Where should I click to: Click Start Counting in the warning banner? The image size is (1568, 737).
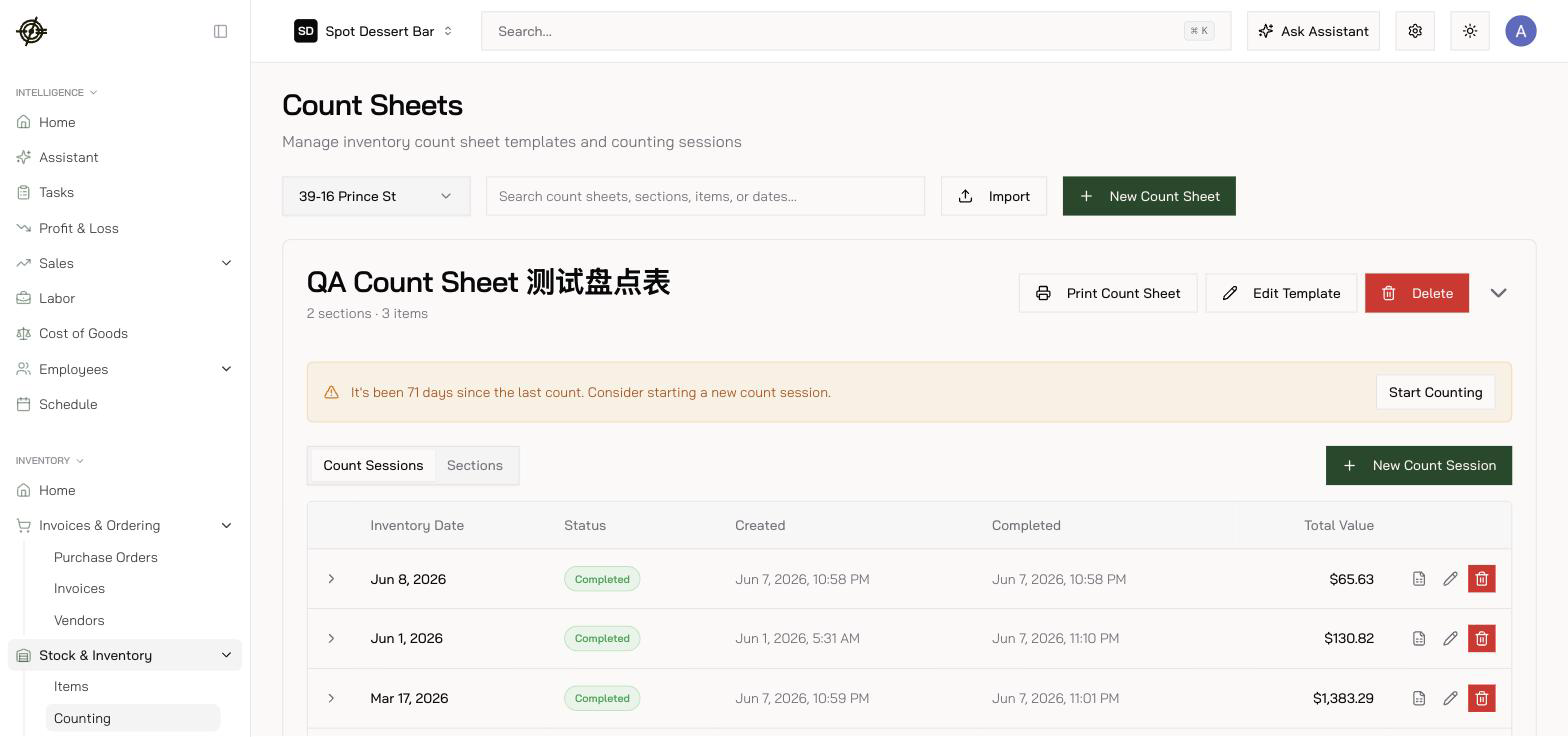coord(1435,392)
